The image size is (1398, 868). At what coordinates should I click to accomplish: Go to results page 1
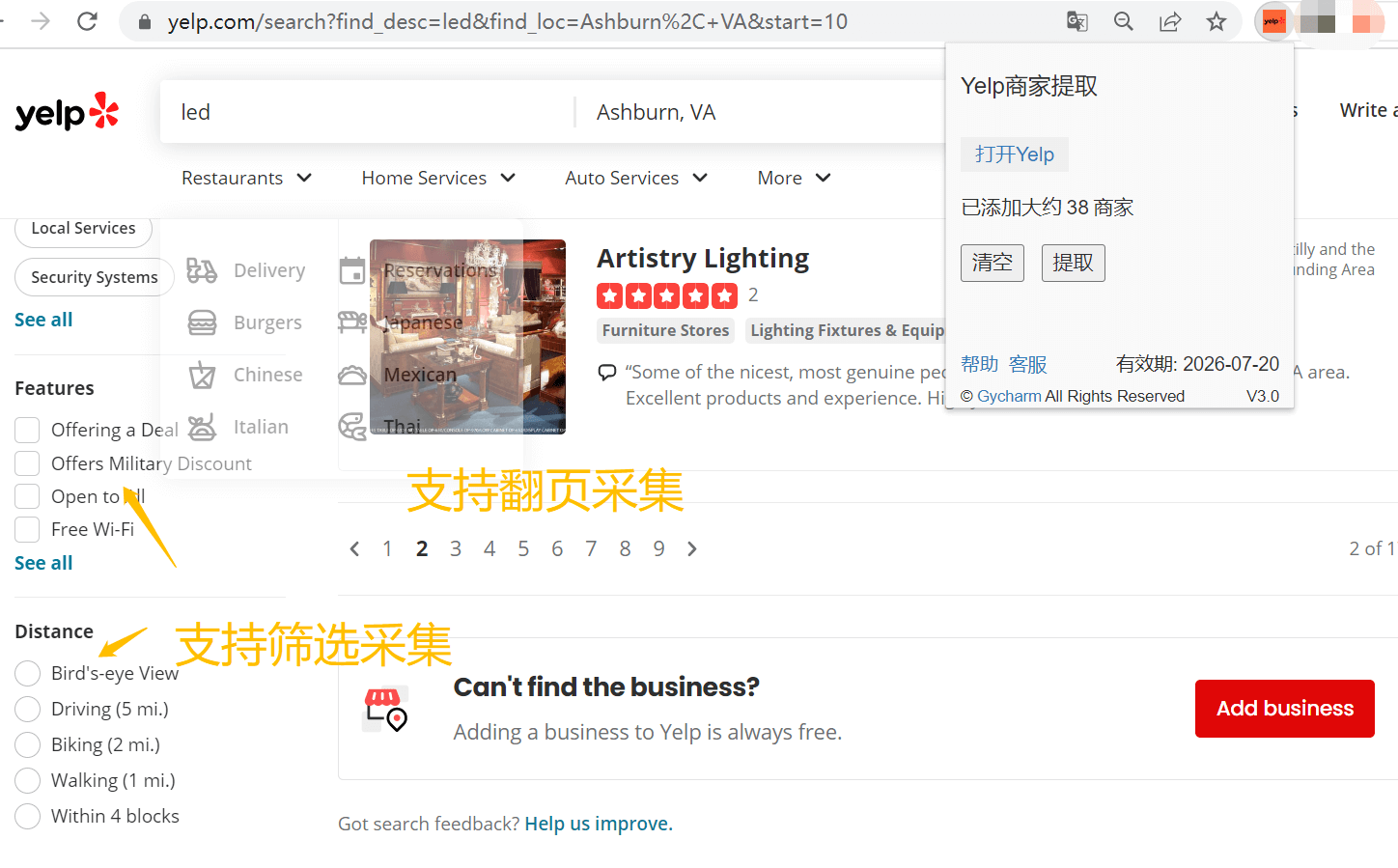(387, 548)
